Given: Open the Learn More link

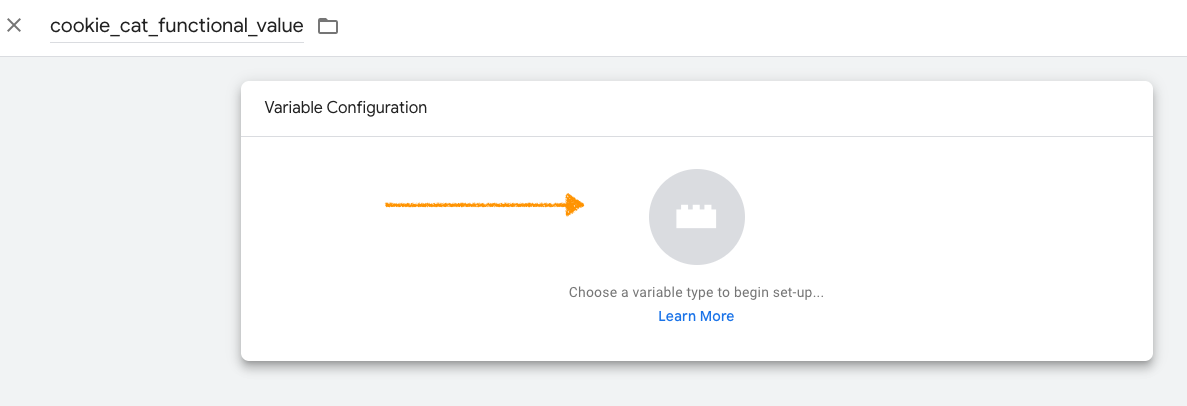Looking at the screenshot, I should (696, 316).
